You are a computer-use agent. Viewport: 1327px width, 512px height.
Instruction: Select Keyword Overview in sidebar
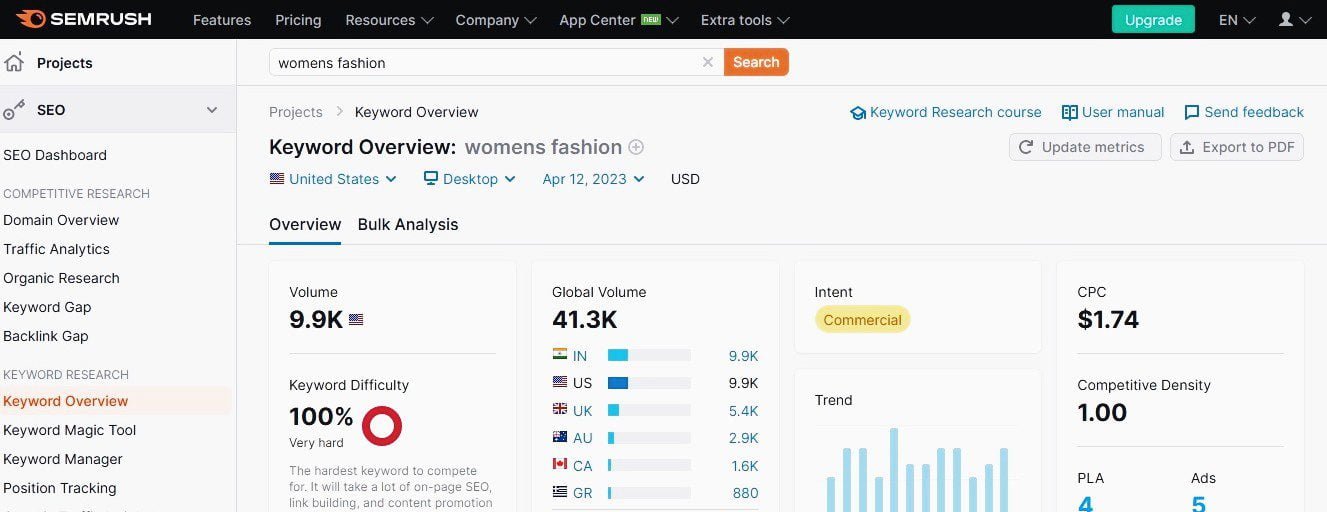click(66, 401)
